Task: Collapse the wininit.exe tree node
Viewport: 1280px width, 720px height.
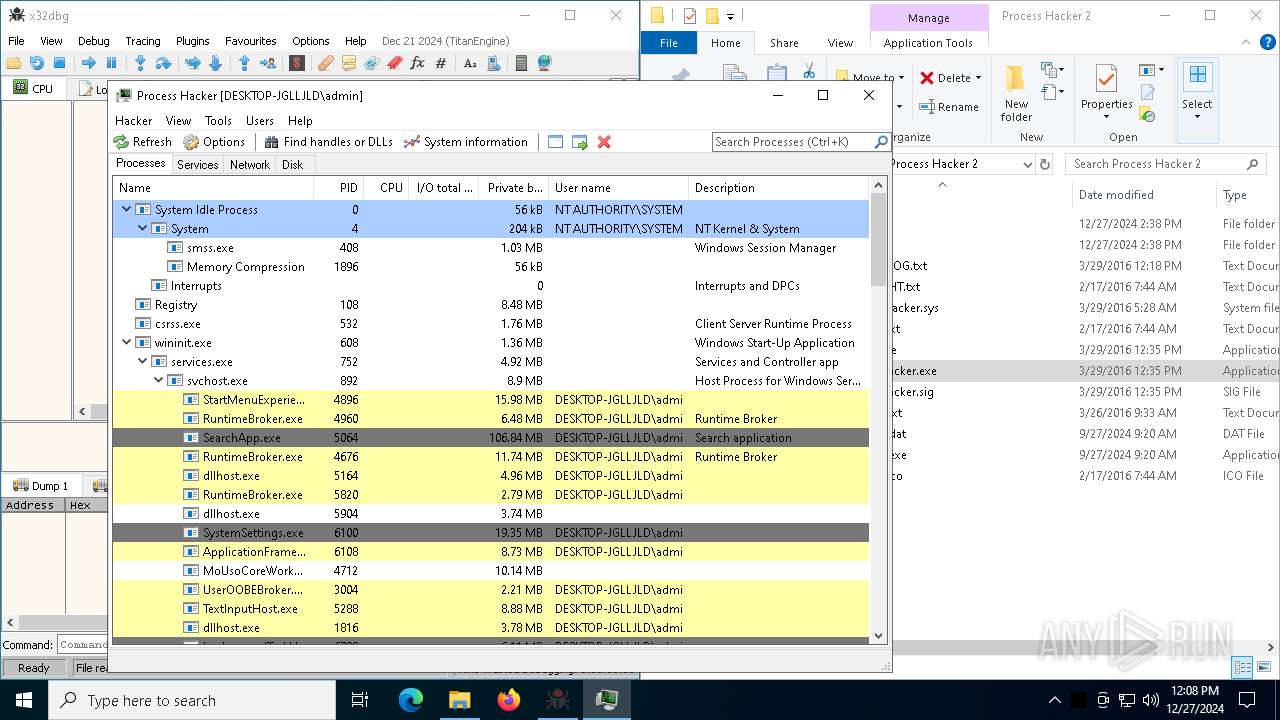Action: (x=126, y=343)
